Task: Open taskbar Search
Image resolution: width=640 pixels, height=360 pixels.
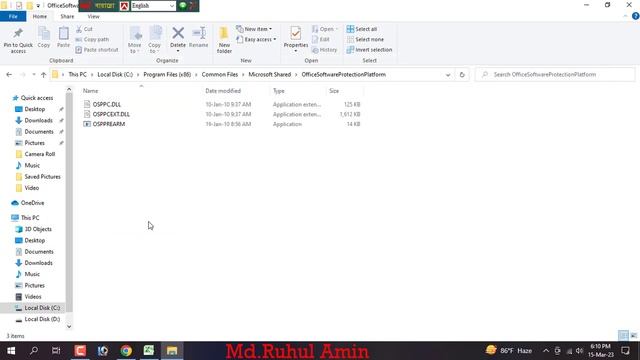Action: (x=34, y=351)
